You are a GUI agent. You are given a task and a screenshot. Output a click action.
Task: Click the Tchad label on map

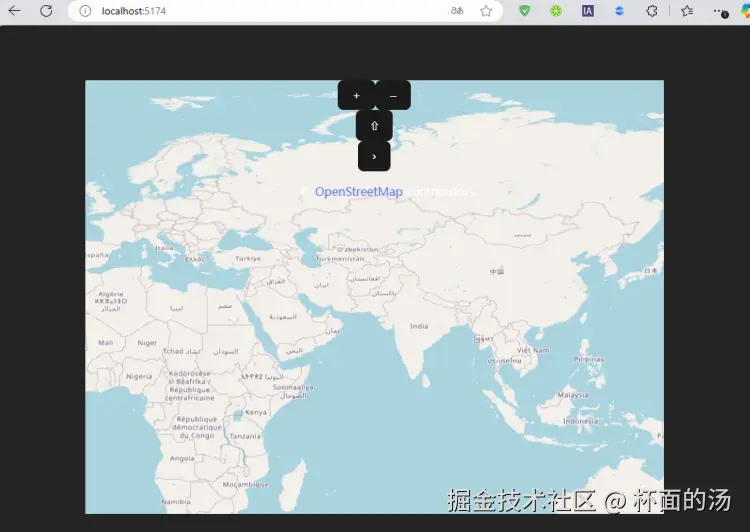(173, 351)
